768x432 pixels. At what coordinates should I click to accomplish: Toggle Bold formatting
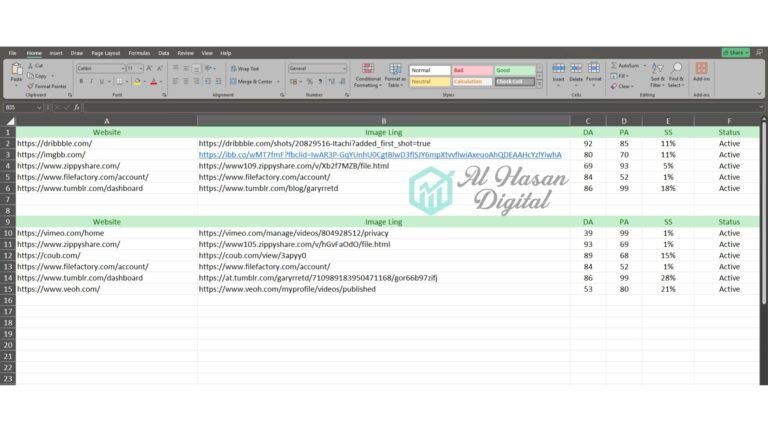(80, 82)
